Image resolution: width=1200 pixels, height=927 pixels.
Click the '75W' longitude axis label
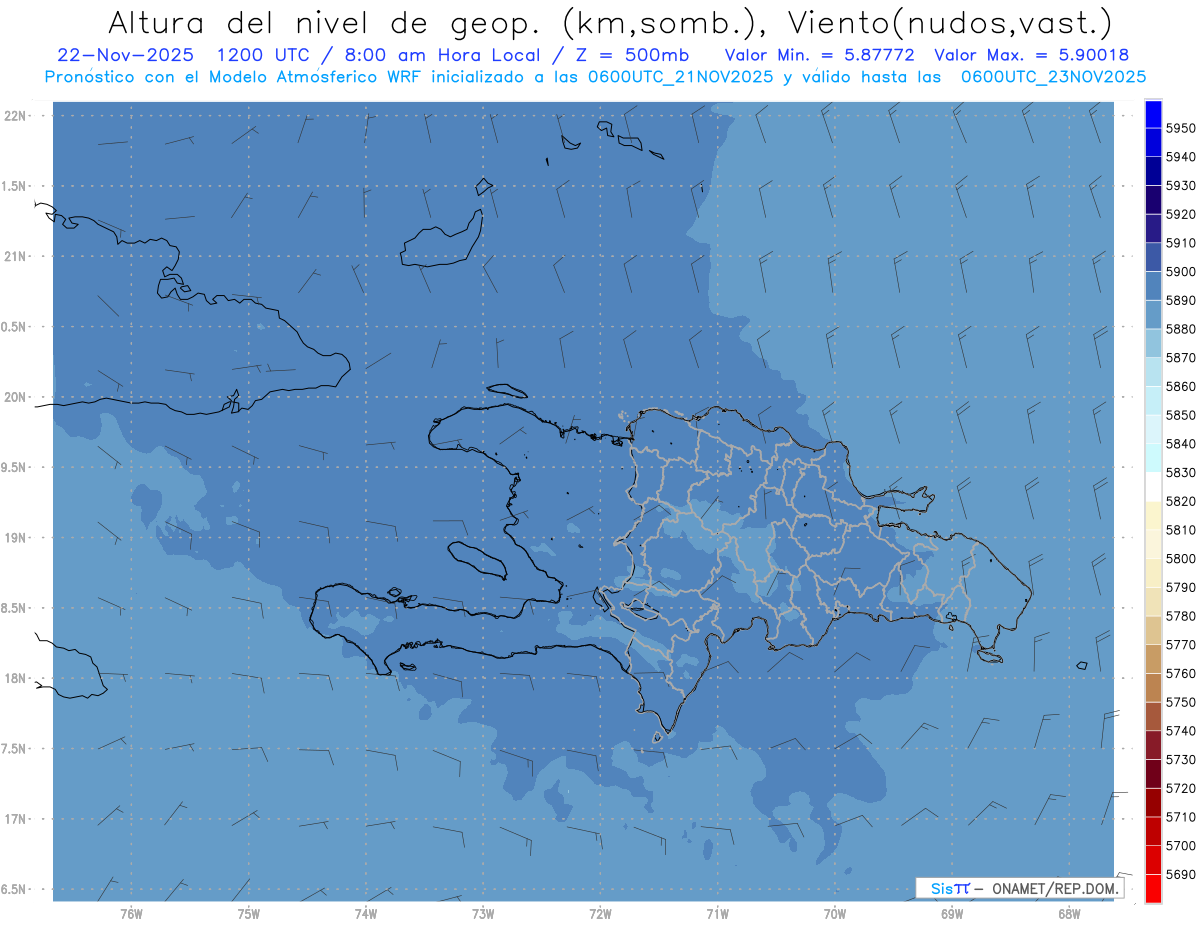(249, 913)
